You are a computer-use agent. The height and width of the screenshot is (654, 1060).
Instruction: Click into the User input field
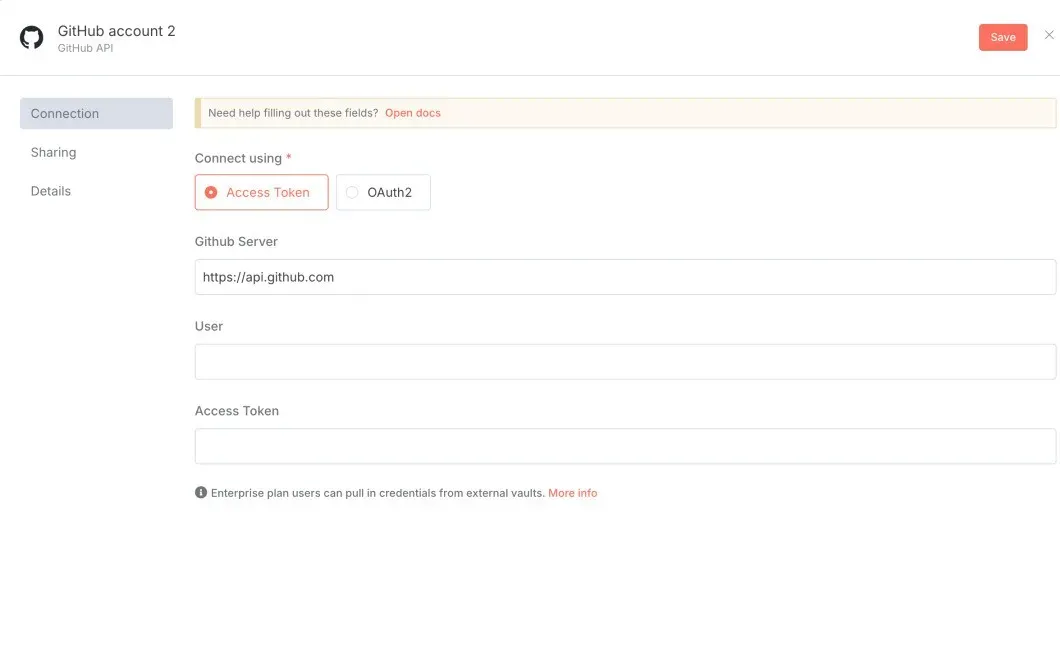tap(625, 362)
